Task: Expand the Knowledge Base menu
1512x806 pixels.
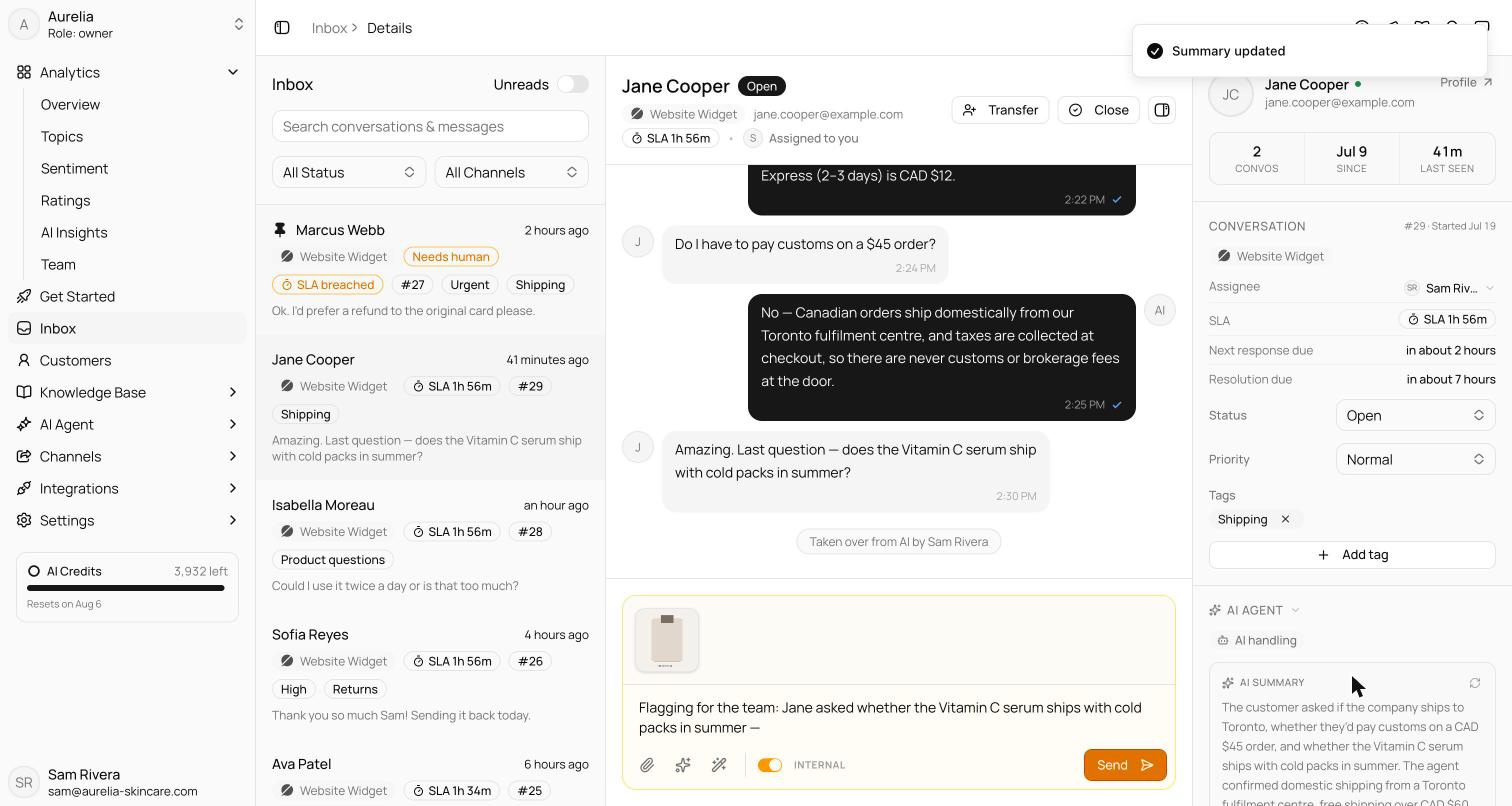Action: (x=233, y=392)
